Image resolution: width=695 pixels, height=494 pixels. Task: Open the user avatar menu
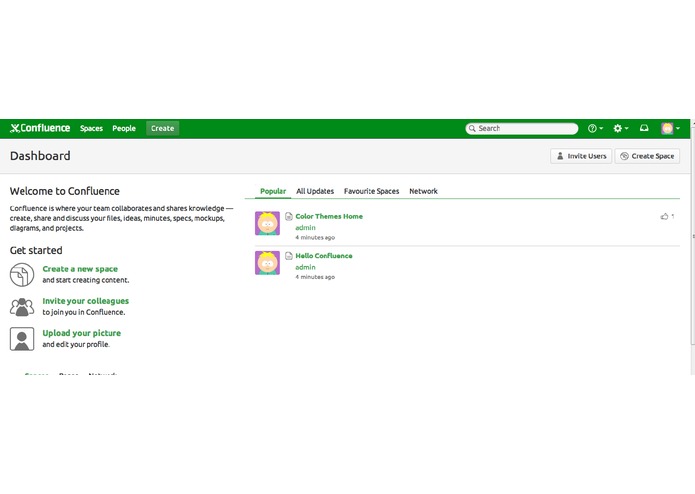pos(670,128)
